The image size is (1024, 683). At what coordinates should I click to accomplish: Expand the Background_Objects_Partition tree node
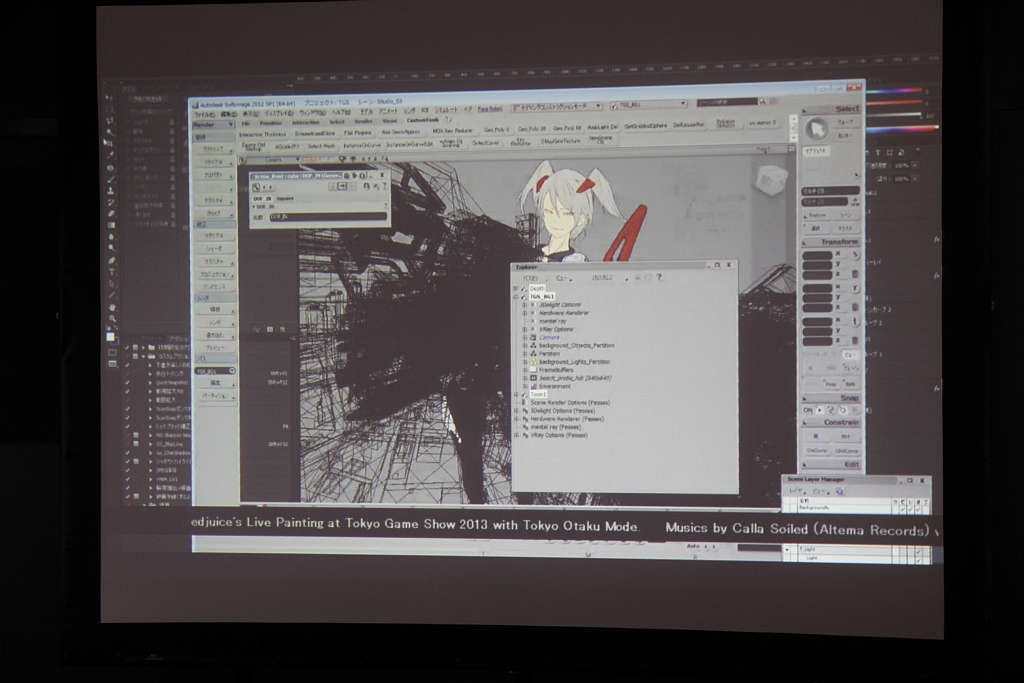pos(524,346)
